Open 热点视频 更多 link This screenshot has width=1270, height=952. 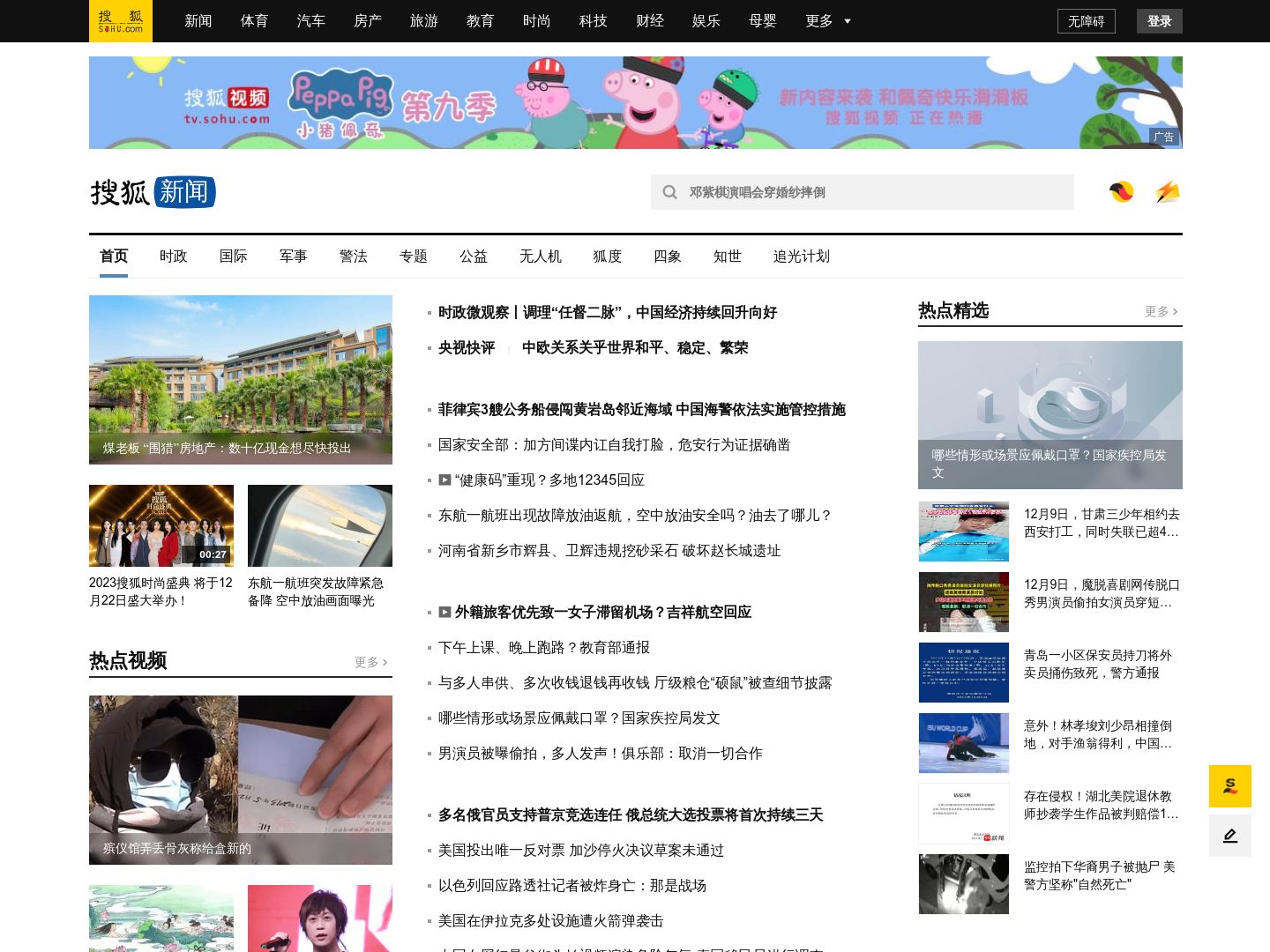[x=371, y=662]
